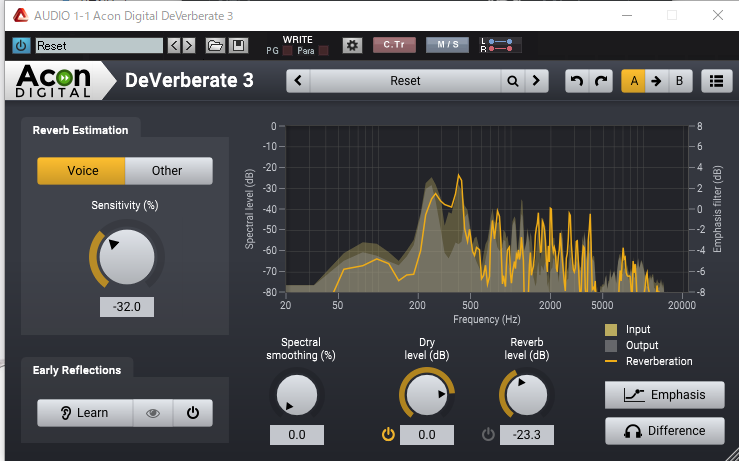Select Other reverb estimation mode
Screen dimensions: 739x461
pos(169,171)
